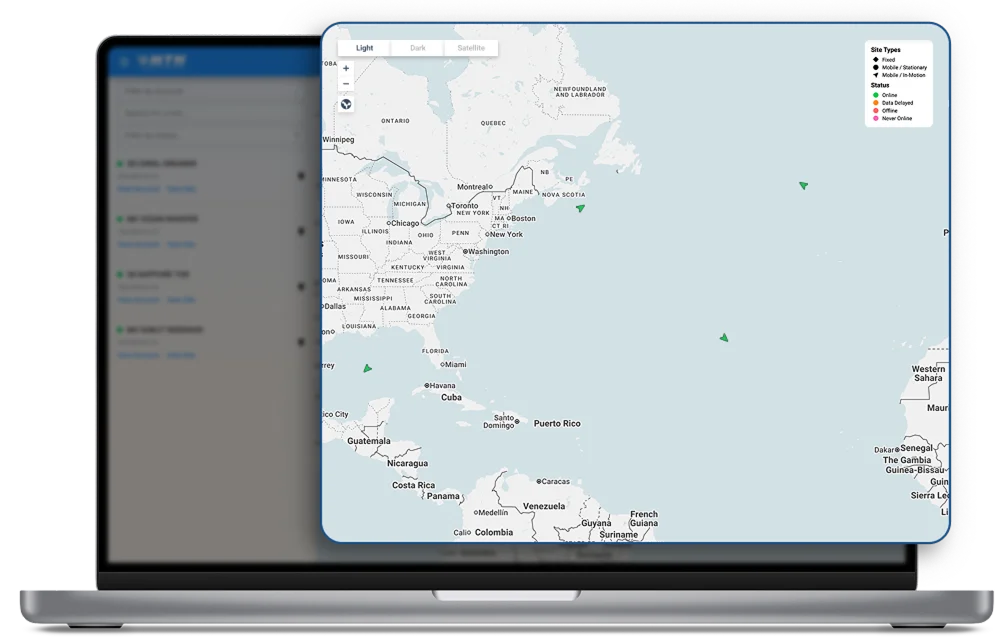This screenshot has height=639, width=1006.
Task: Click the globe icon below the zoom controls
Action: [x=345, y=103]
